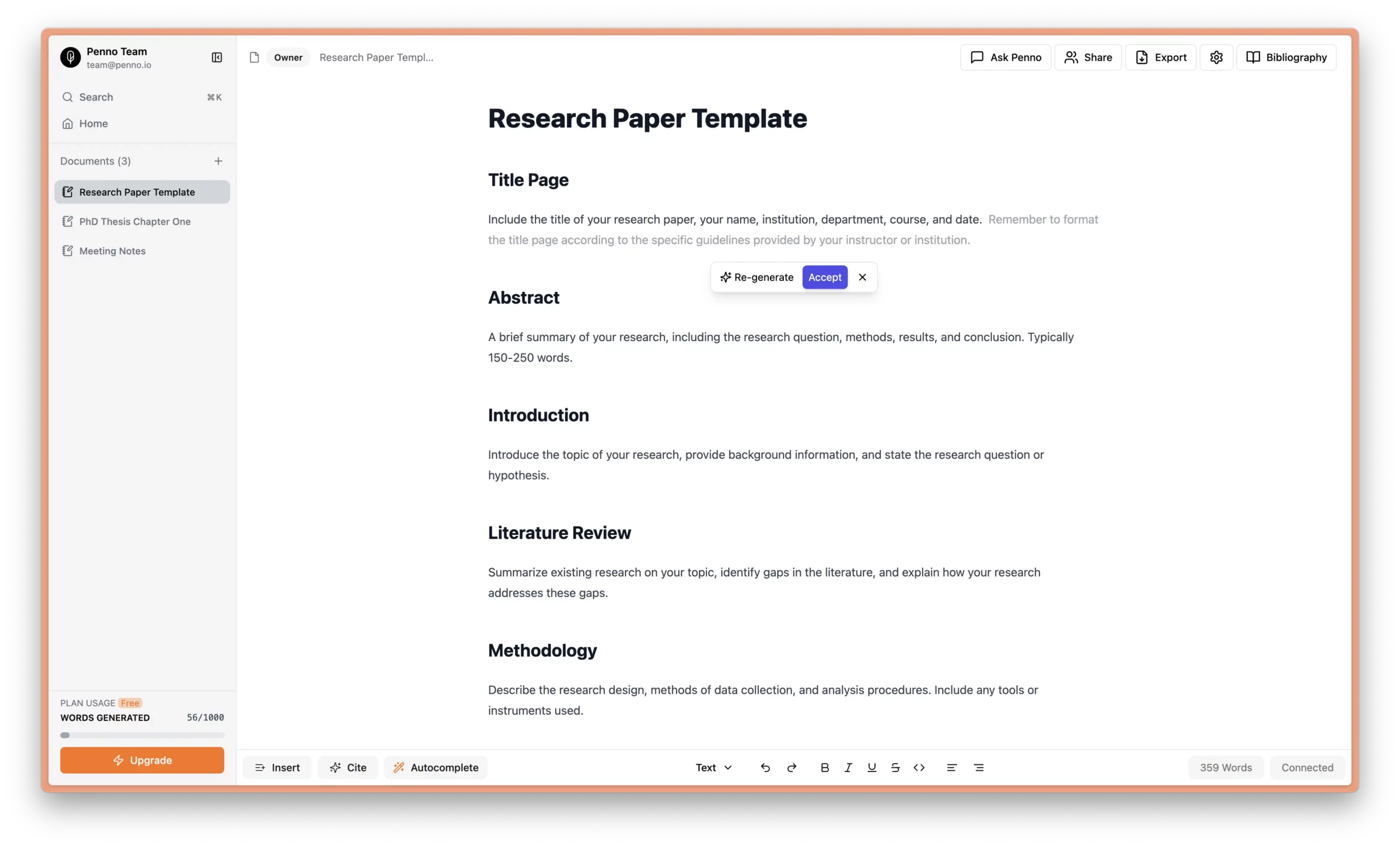The image size is (1400, 847).
Task: Click the Insert toolbar button
Action: tap(277, 768)
